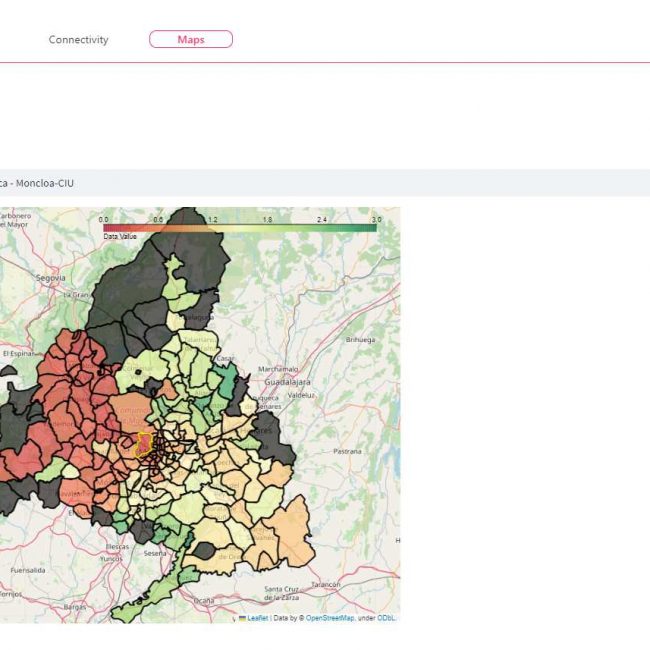Select the dark grey northernmost region

(195, 240)
